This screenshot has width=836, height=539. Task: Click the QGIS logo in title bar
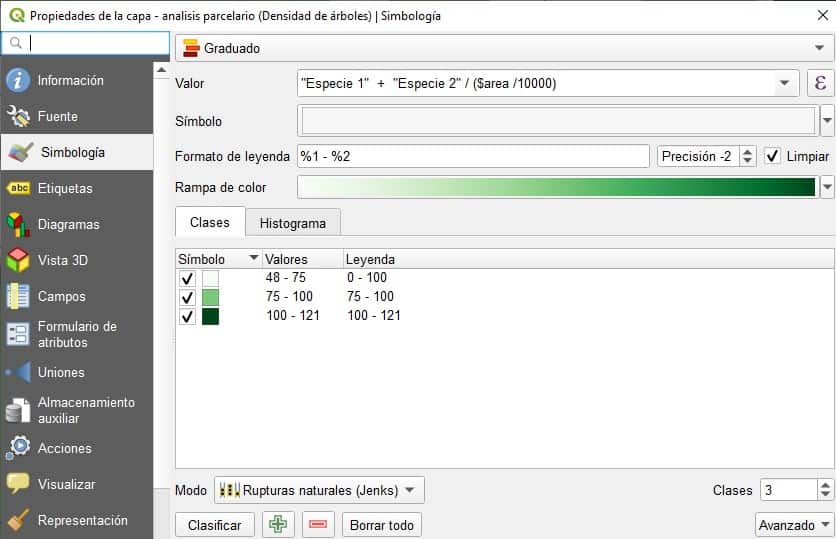coord(17,15)
